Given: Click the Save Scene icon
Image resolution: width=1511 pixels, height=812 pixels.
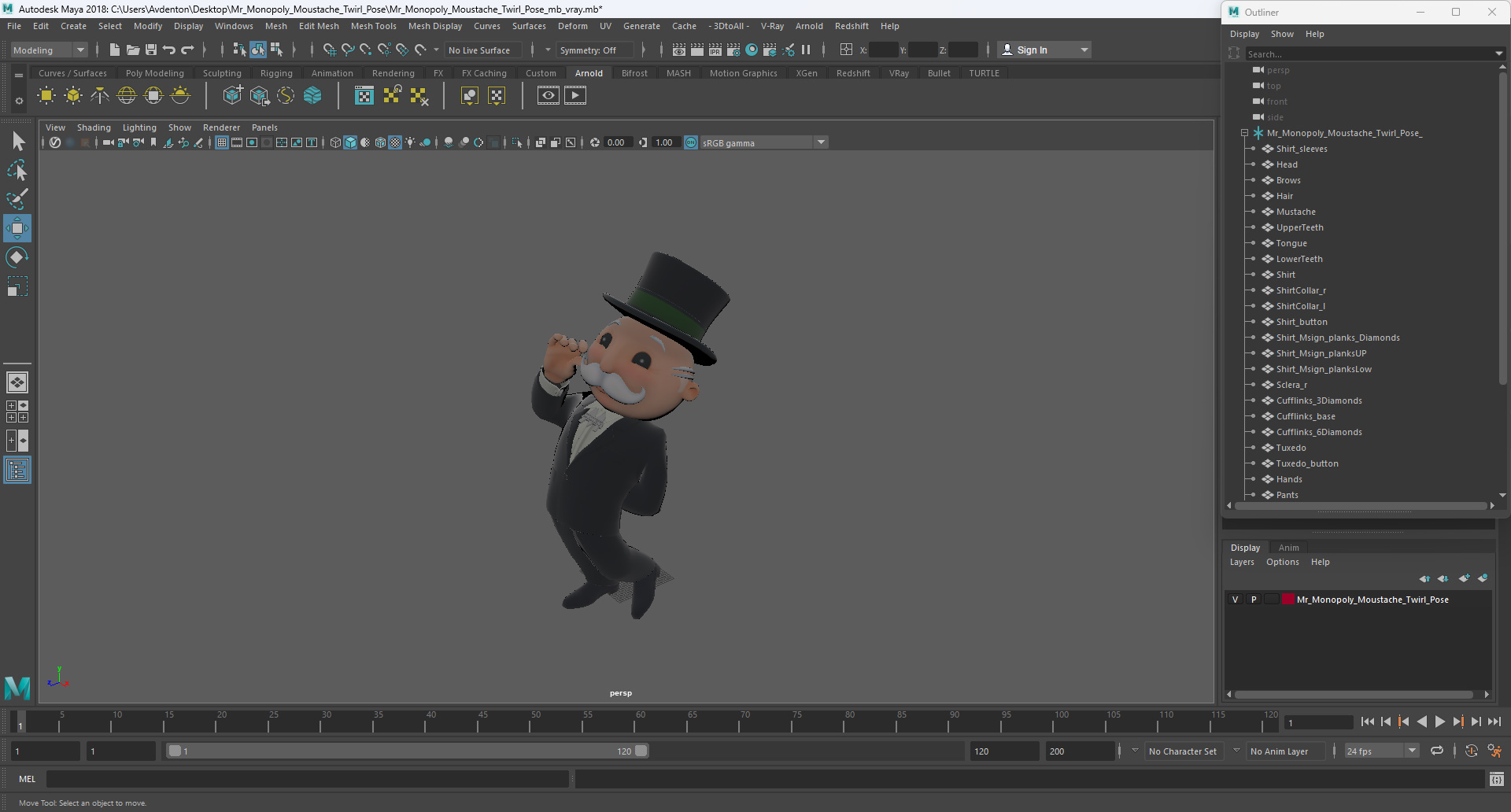Looking at the screenshot, I should click(150, 50).
